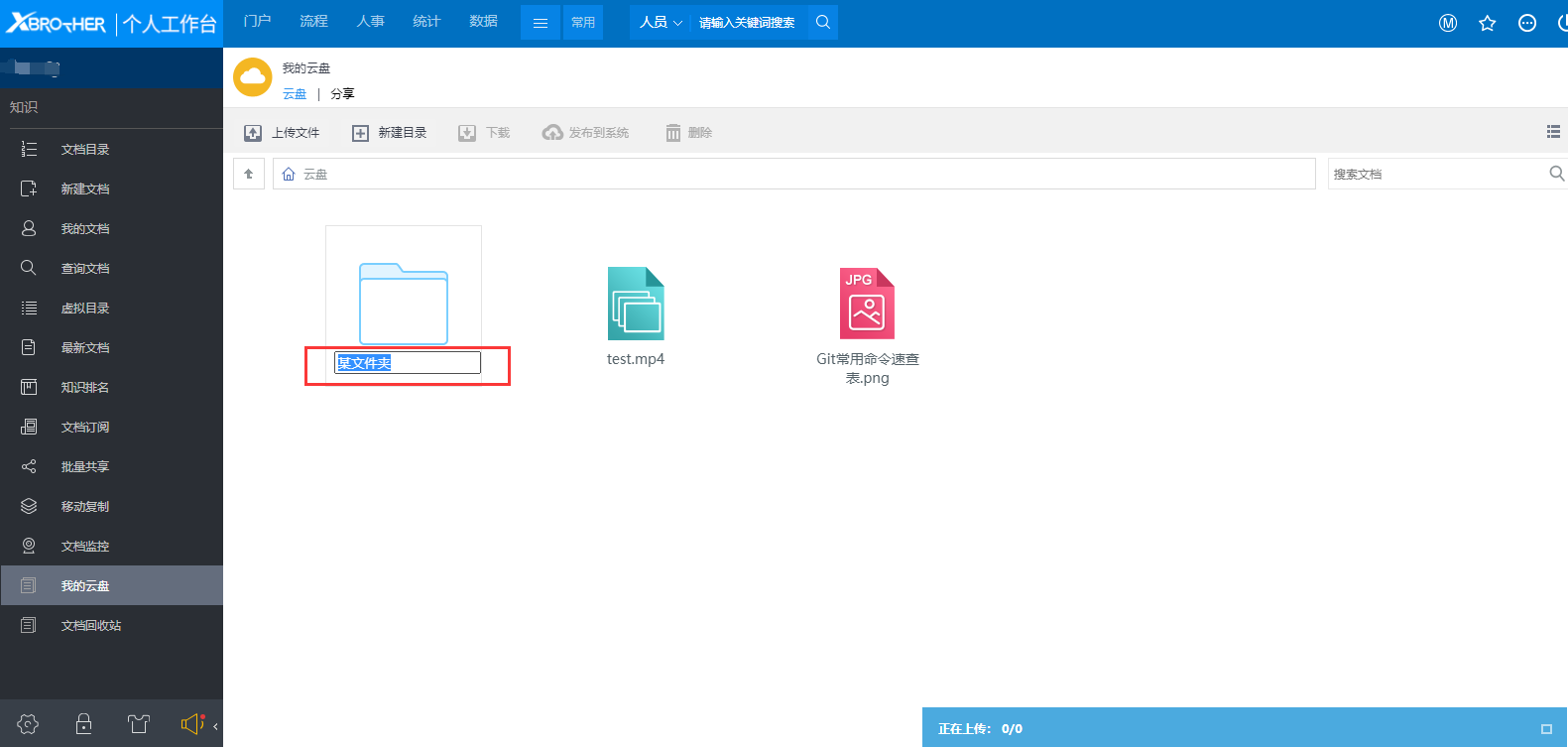Viewport: 1568px width, 747px height.
Task: Click the up-one-level arrow icon
Action: [249, 174]
